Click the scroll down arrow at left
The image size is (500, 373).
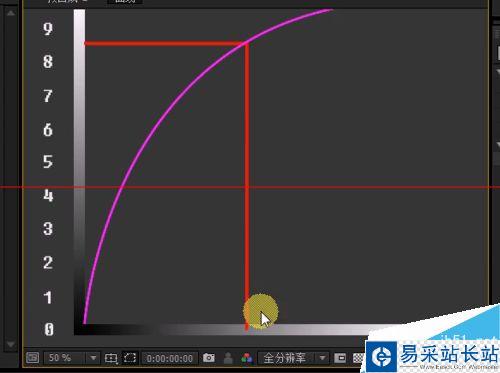(11, 344)
